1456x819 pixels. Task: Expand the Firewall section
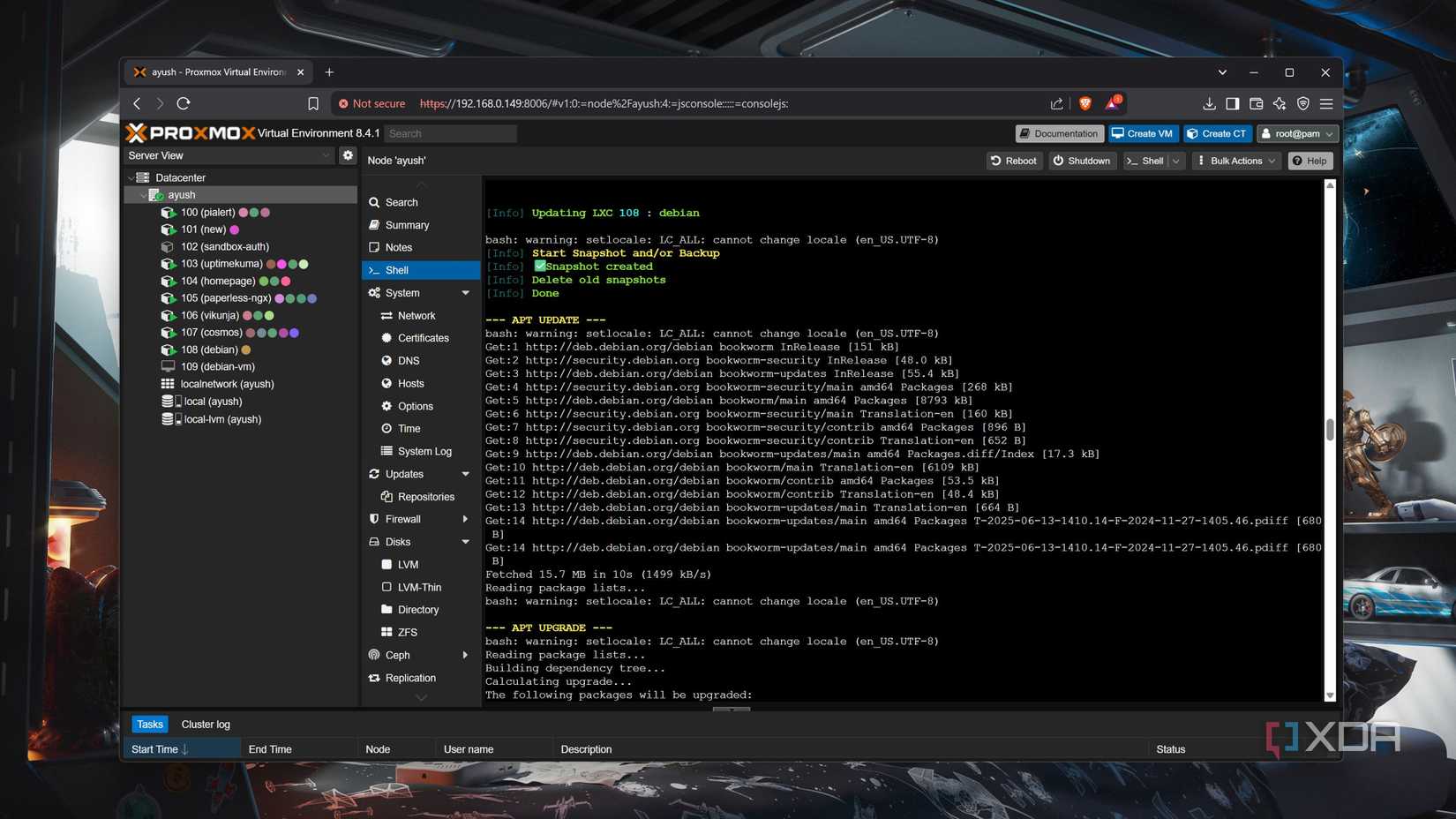pyautogui.click(x=466, y=519)
